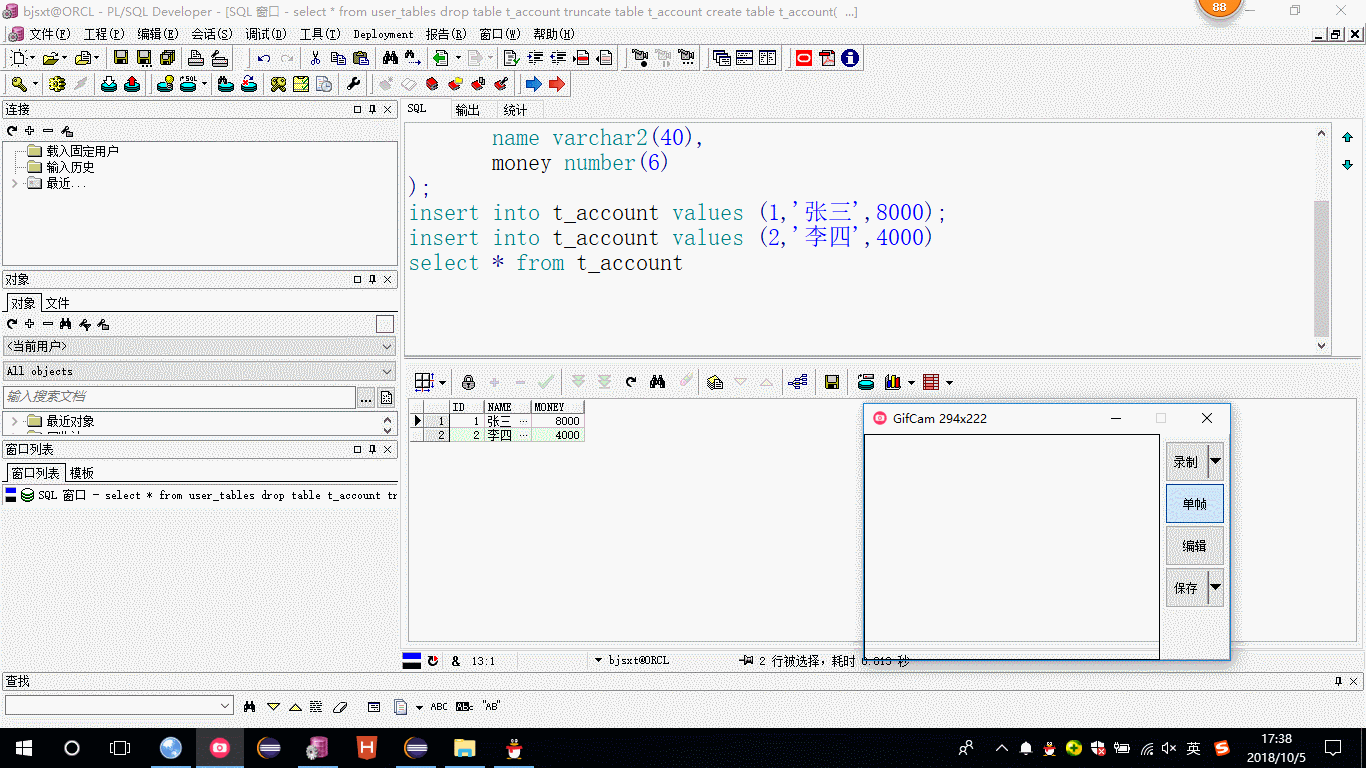Expand the 最近对象 tree node
This screenshot has height=768, width=1366.
click(x=14, y=421)
